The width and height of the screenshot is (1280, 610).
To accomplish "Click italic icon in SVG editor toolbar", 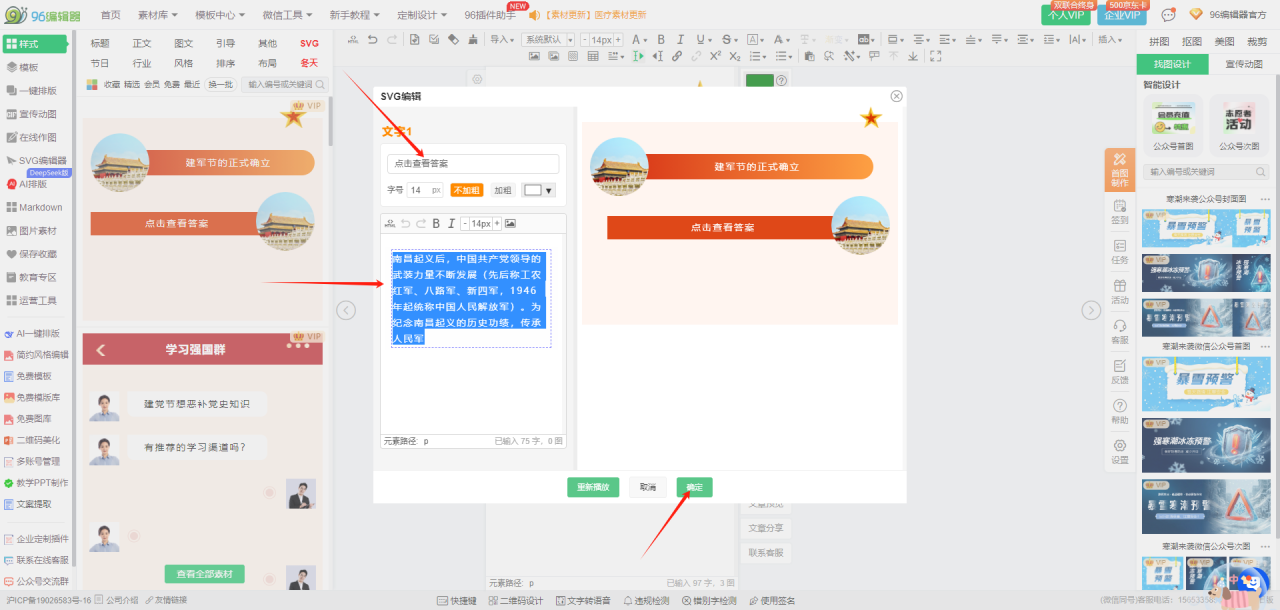I will 451,223.
